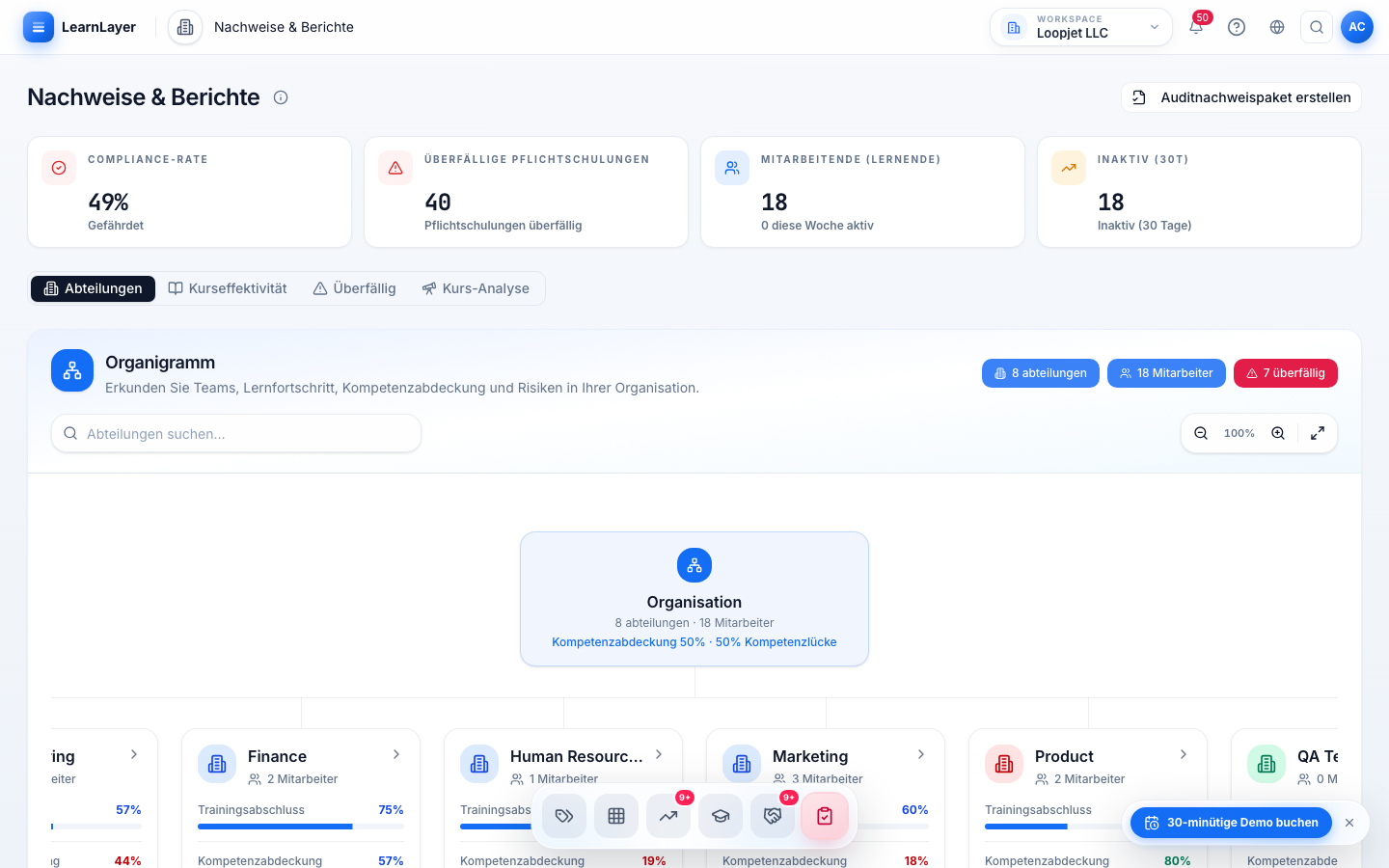The image size is (1389, 868).
Task: Expand the partially visible leftmost department chevron
Action: tap(134, 754)
